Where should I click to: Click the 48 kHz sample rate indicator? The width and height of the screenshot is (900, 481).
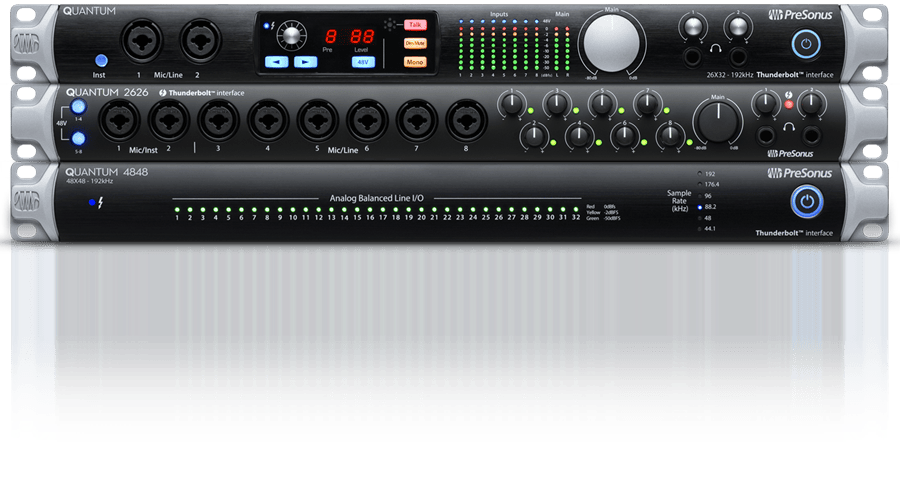click(700, 218)
